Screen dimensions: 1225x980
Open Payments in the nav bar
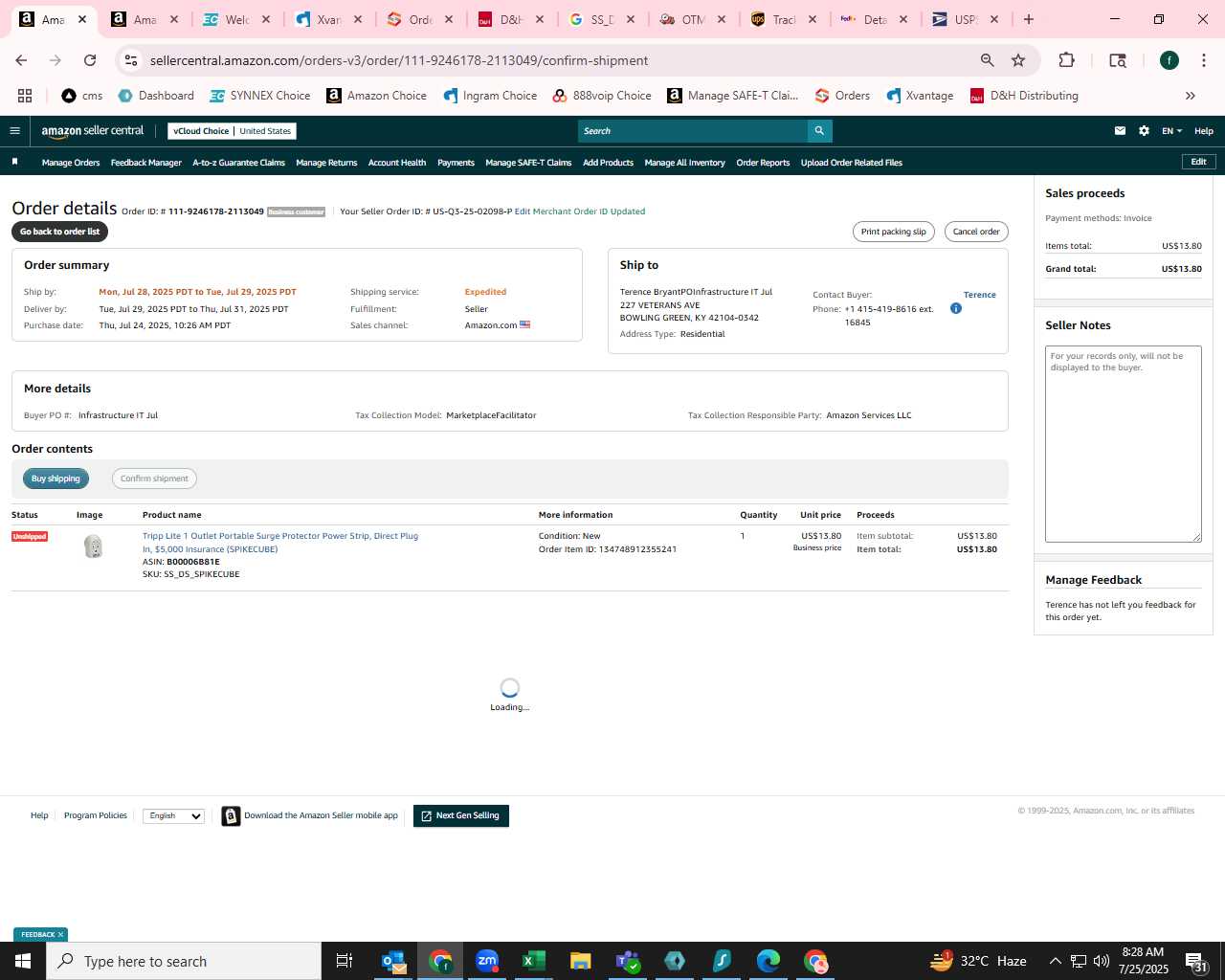pyautogui.click(x=456, y=163)
